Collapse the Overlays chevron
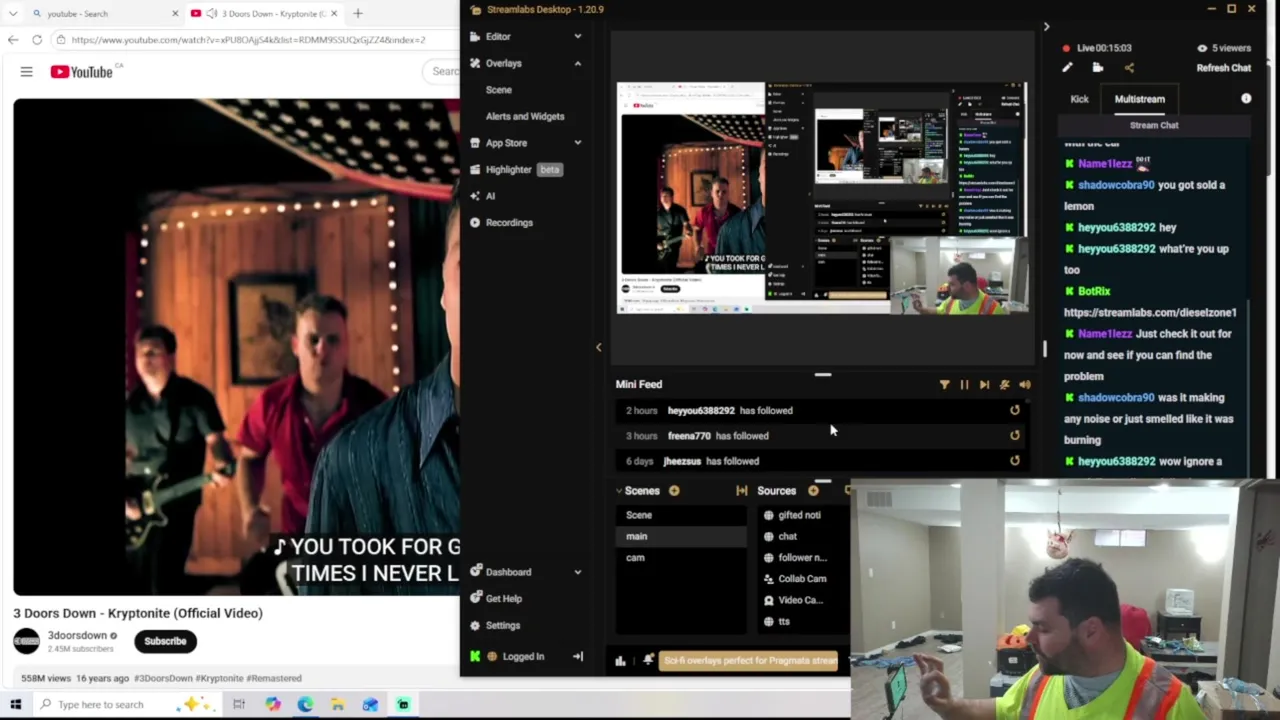 point(577,63)
